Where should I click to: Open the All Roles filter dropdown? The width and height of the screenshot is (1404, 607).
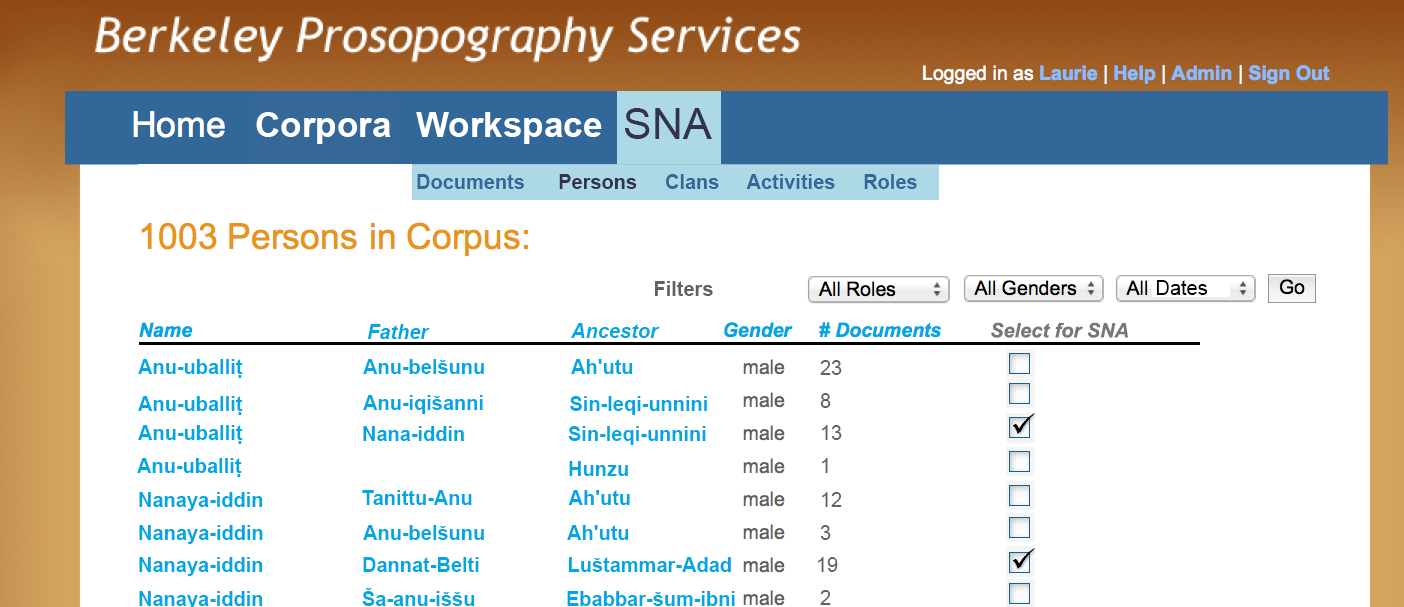pos(878,289)
